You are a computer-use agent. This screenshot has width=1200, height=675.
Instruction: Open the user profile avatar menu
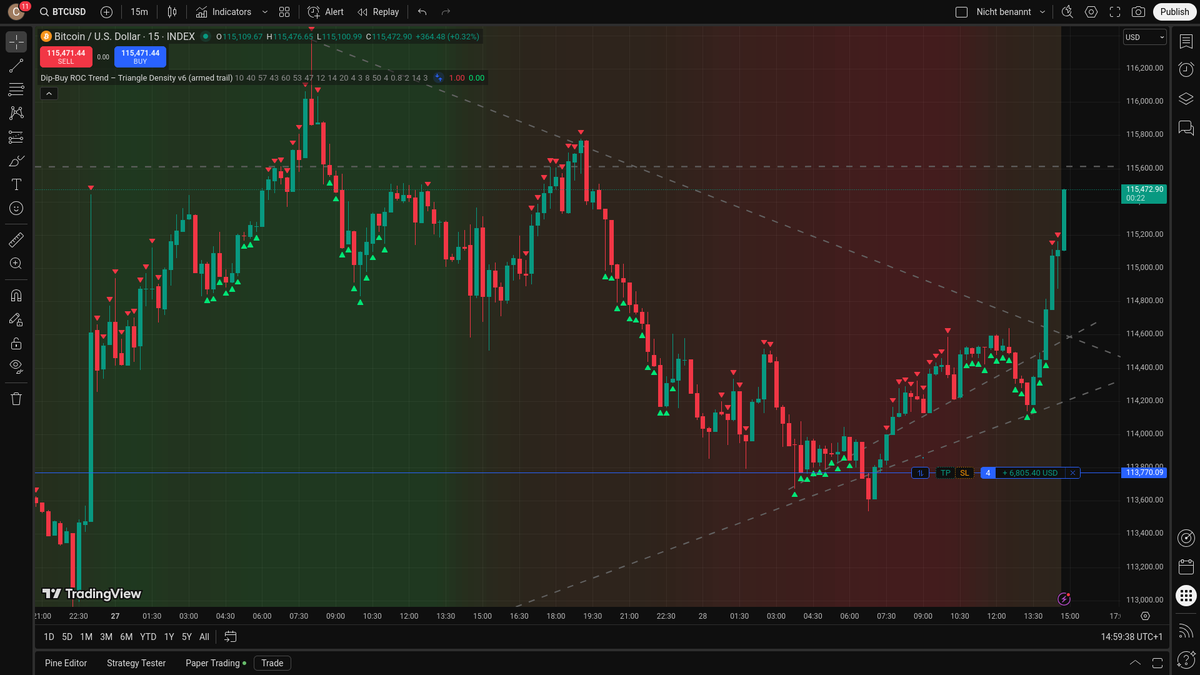pyautogui.click(x=16, y=12)
